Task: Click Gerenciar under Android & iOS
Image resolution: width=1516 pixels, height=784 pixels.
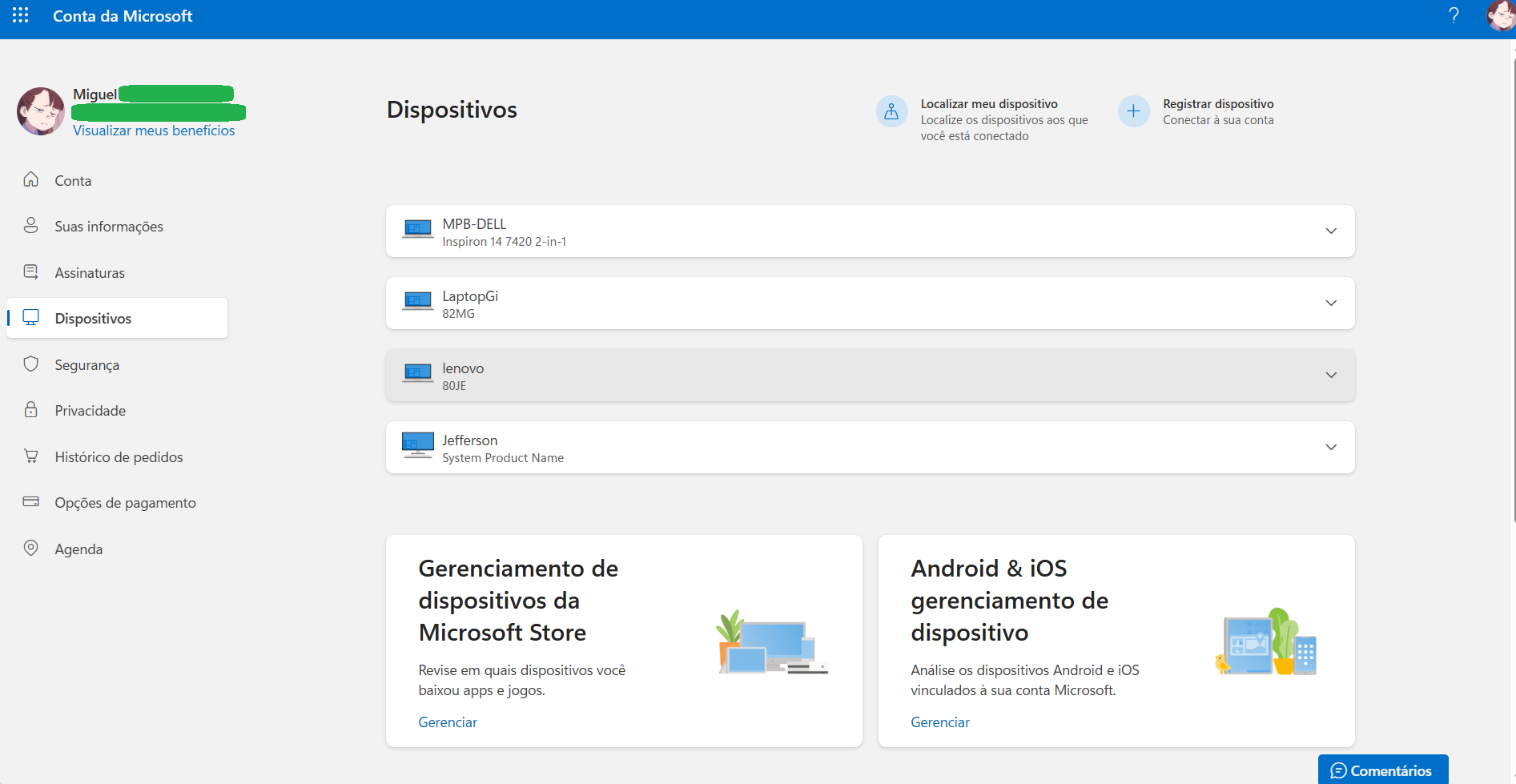Action: [x=940, y=722]
